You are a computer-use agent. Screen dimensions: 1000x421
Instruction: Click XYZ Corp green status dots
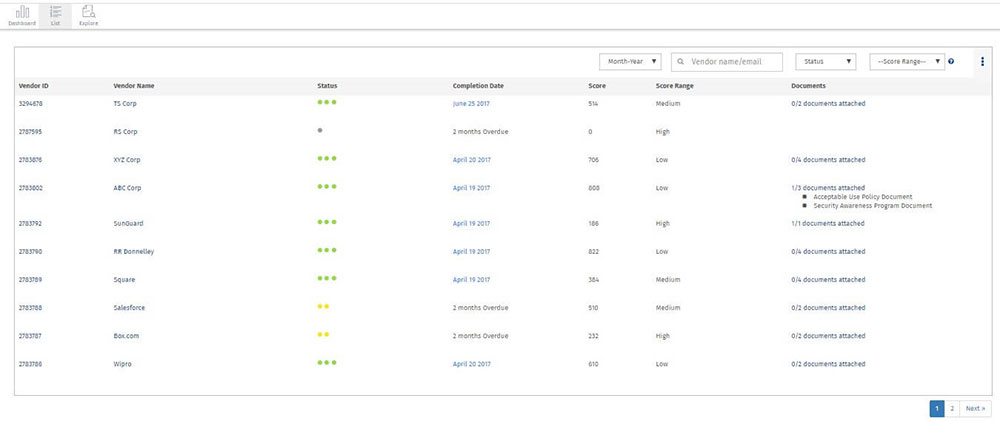pyautogui.click(x=327, y=158)
